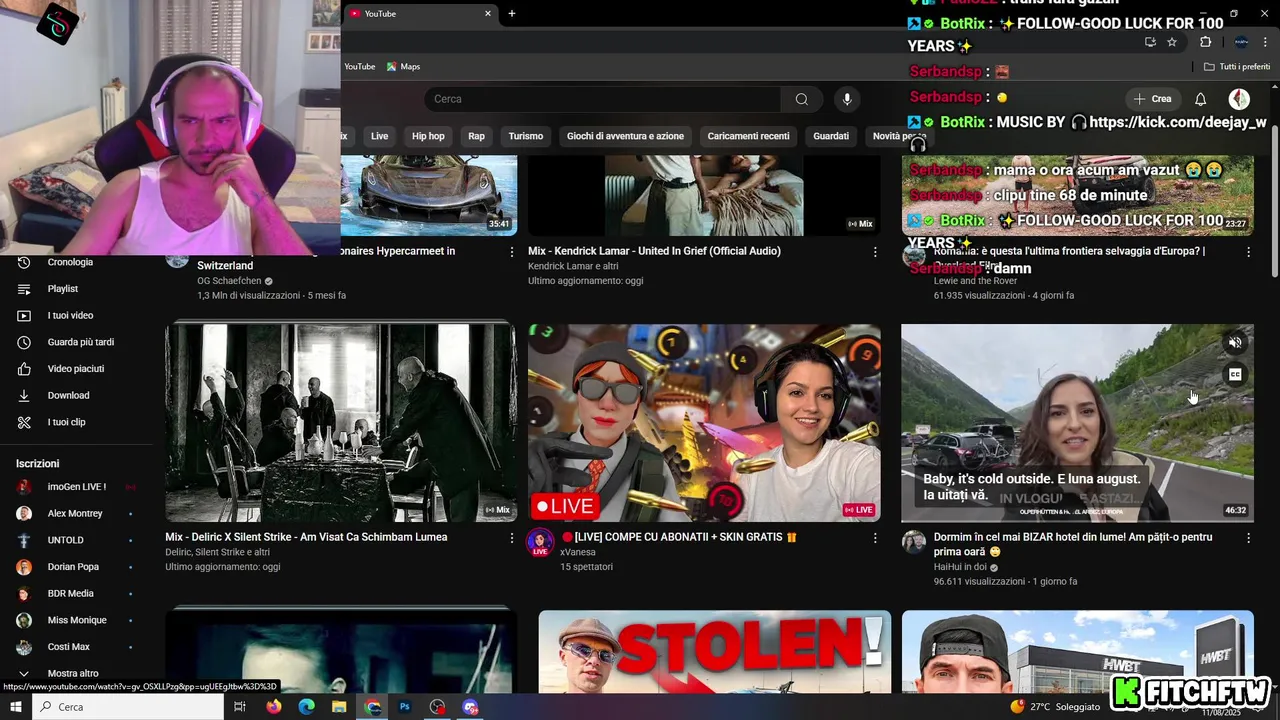Viewport: 1280px width, 720px height.
Task: Select Giochi di avventura e azione chip
Action: click(x=625, y=136)
